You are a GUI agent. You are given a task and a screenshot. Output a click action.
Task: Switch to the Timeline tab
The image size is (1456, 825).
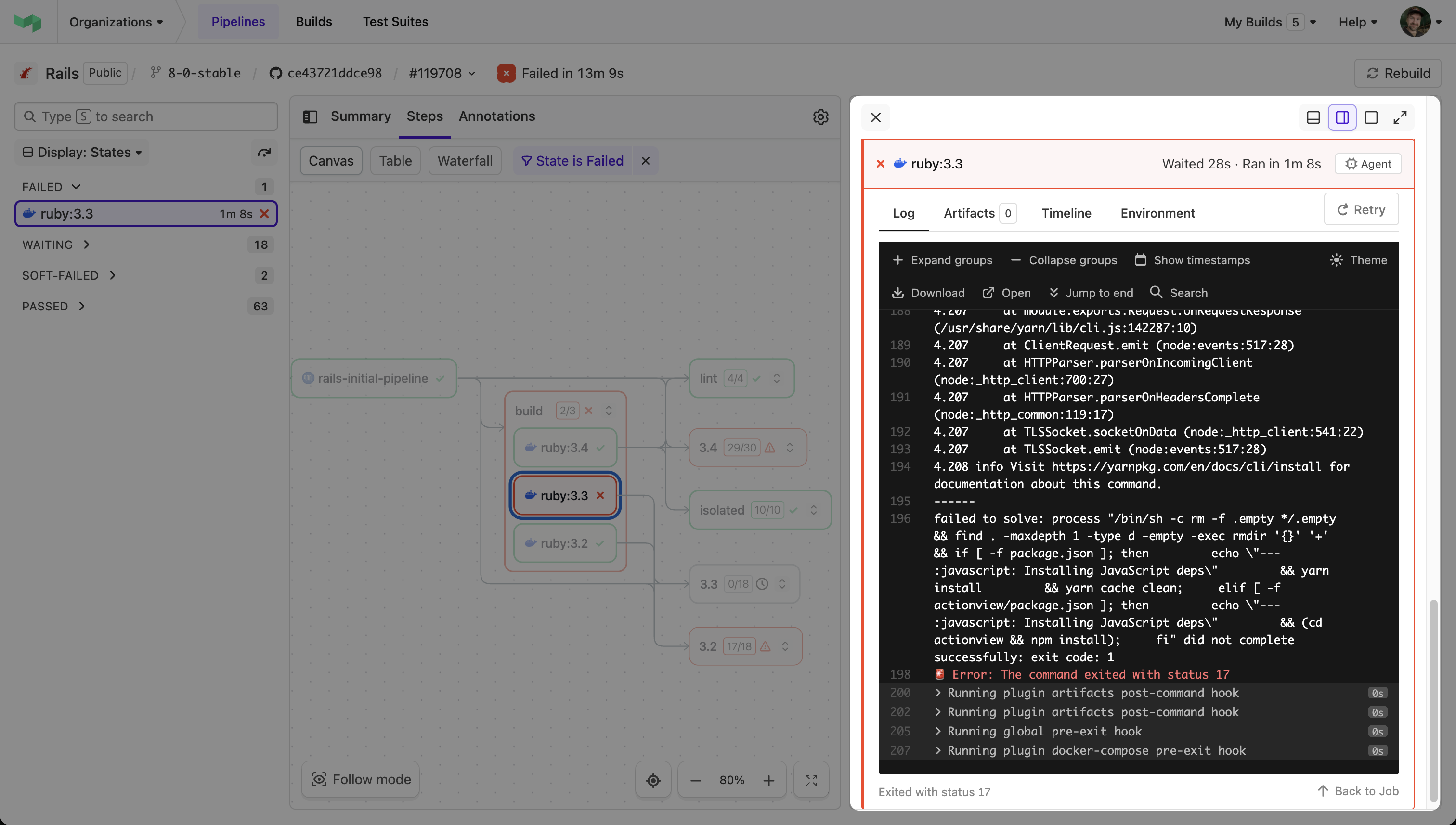(1066, 213)
